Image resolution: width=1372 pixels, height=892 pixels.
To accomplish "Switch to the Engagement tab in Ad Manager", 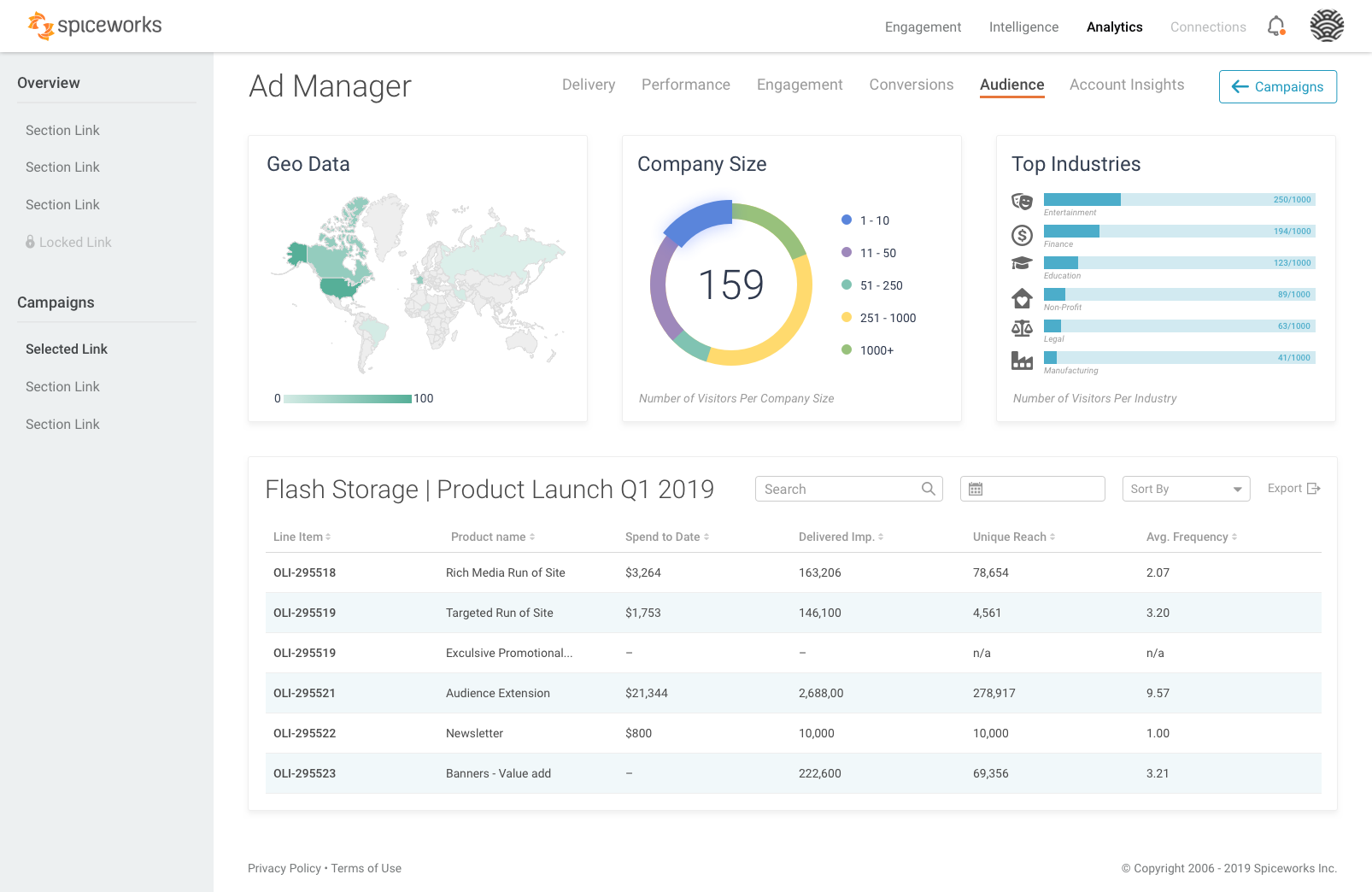I will tap(800, 85).
